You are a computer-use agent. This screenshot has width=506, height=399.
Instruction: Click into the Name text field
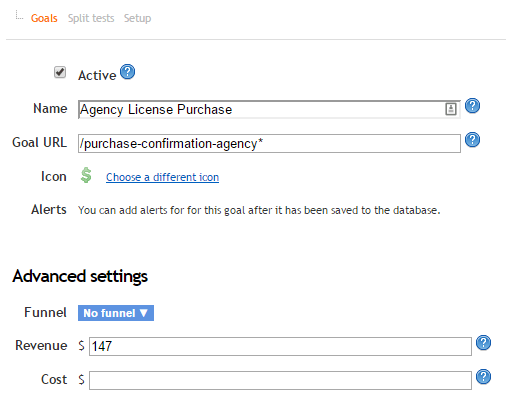(269, 109)
